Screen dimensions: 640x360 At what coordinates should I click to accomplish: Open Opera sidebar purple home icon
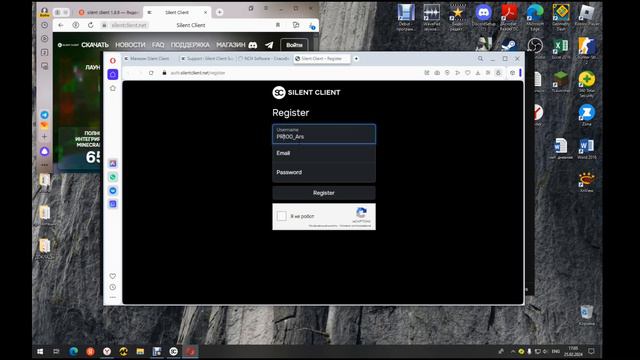[x=113, y=74]
